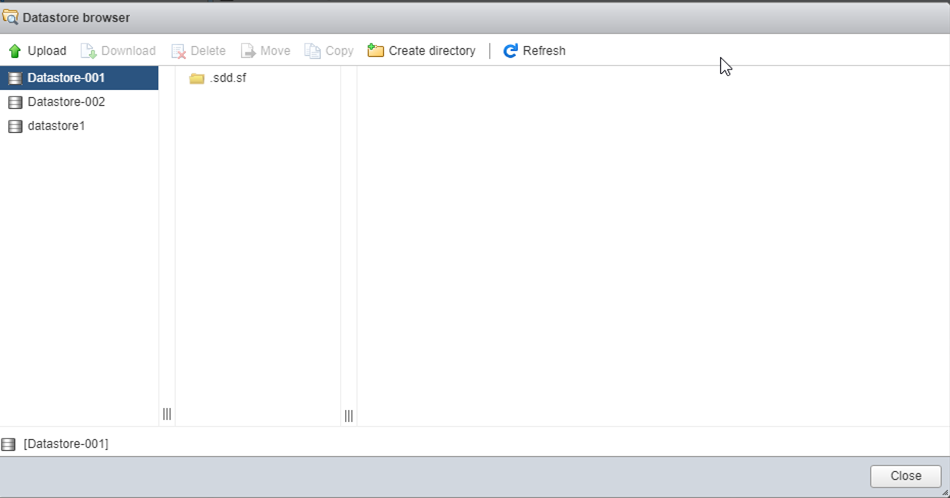The height and width of the screenshot is (498, 950).
Task: Click the Move file icon
Action: [x=248, y=51]
